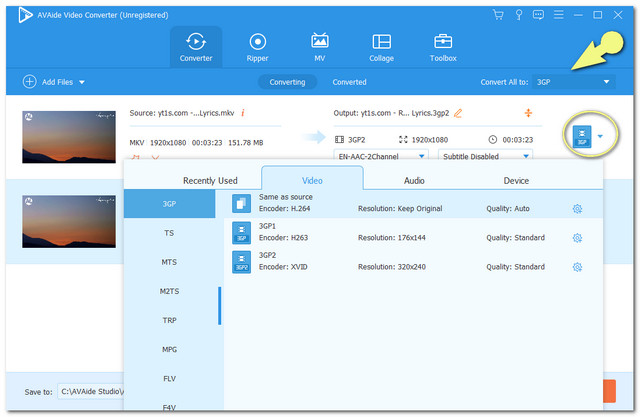Choose the 3GP2 XVID profile row

(413, 261)
